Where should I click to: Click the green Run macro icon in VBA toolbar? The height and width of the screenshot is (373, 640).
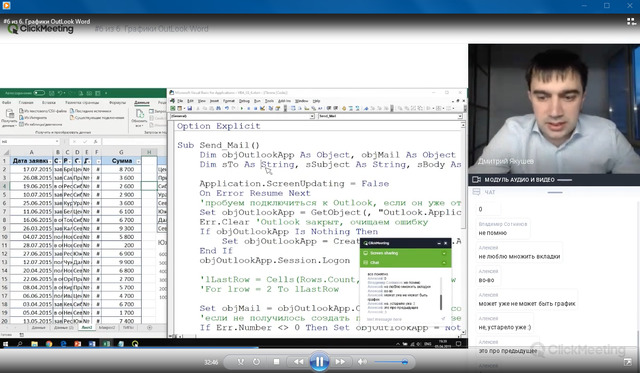pos(242,109)
